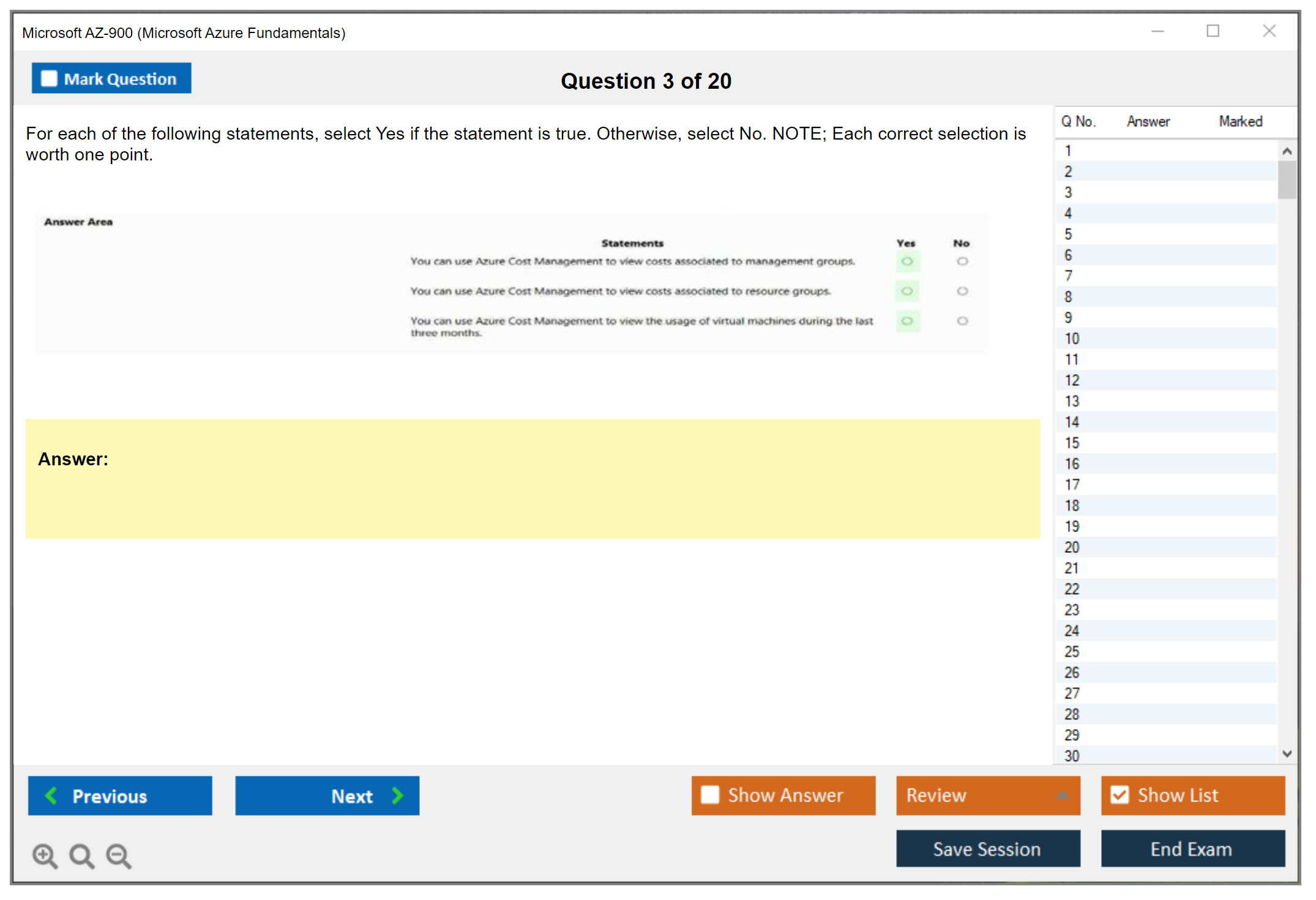Jump to question 12 in list

pyautogui.click(x=1072, y=380)
